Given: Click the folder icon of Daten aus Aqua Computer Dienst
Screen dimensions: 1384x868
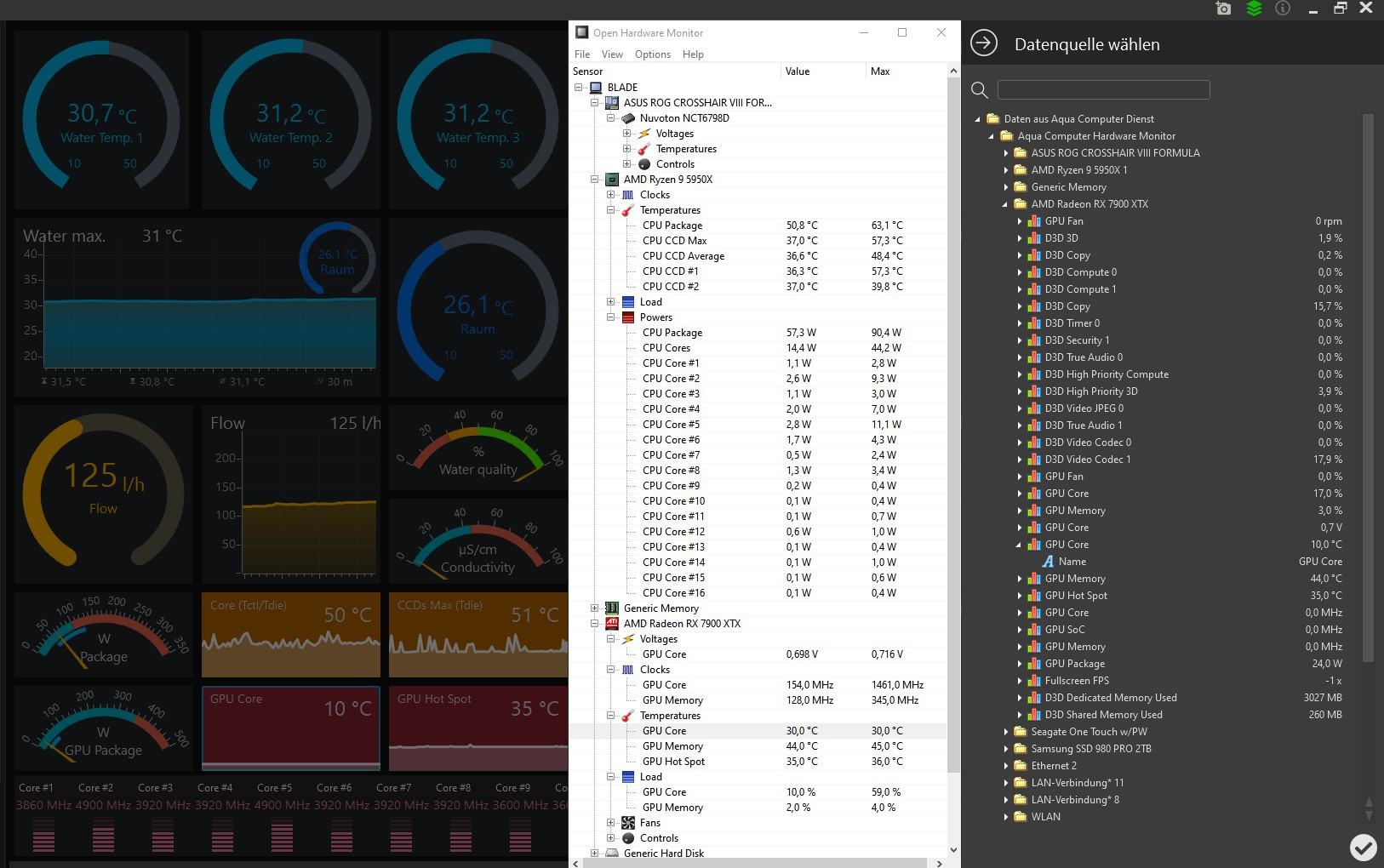Looking at the screenshot, I should click(992, 119).
